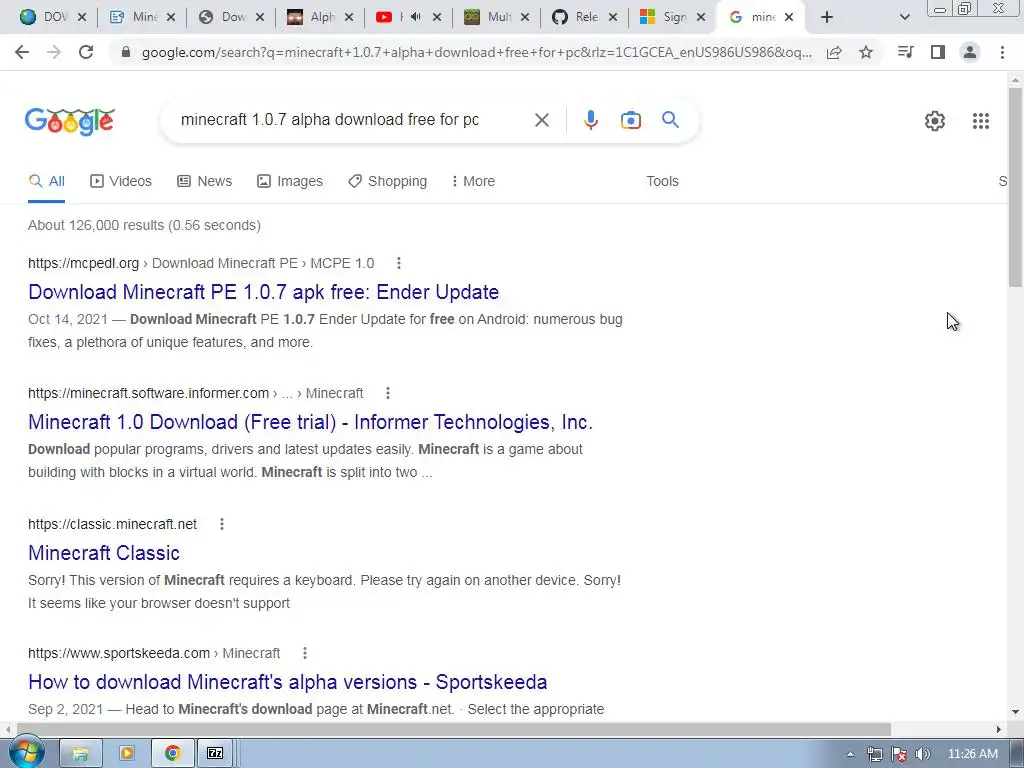This screenshot has height=768, width=1024.
Task: Open Windows Explorer from the taskbar
Action: [x=81, y=754]
